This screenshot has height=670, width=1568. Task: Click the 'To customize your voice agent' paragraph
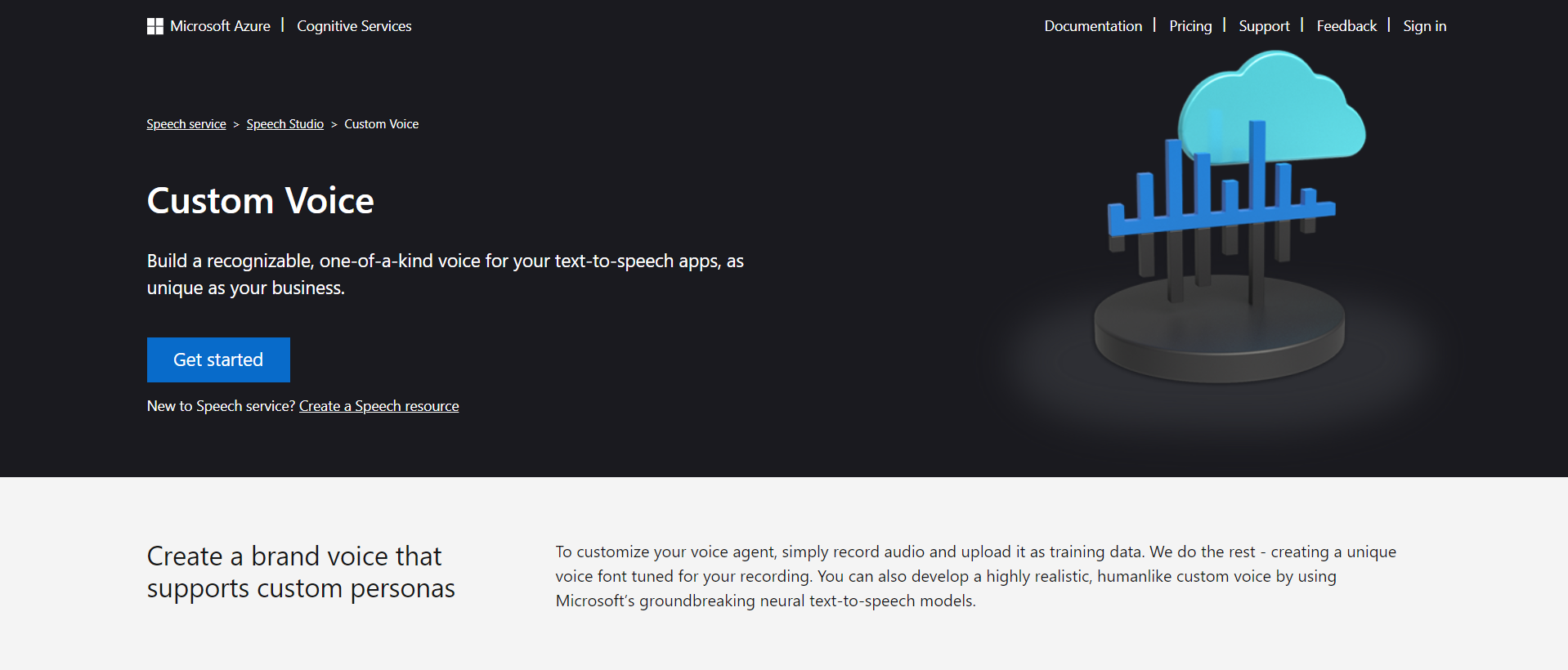pos(975,576)
